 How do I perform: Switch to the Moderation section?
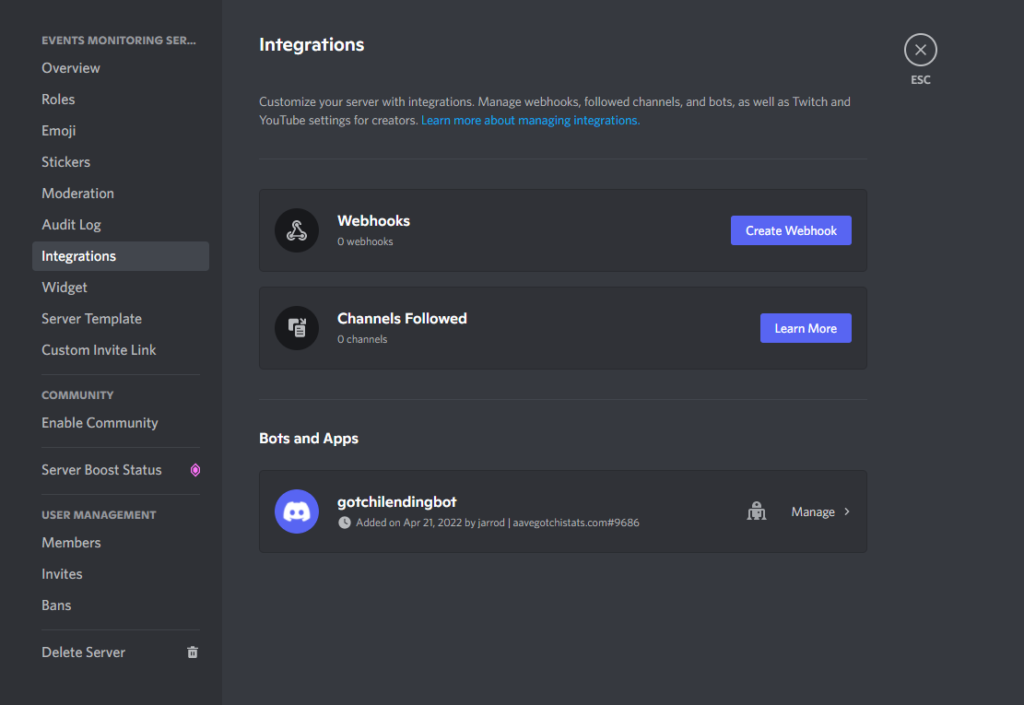[78, 193]
